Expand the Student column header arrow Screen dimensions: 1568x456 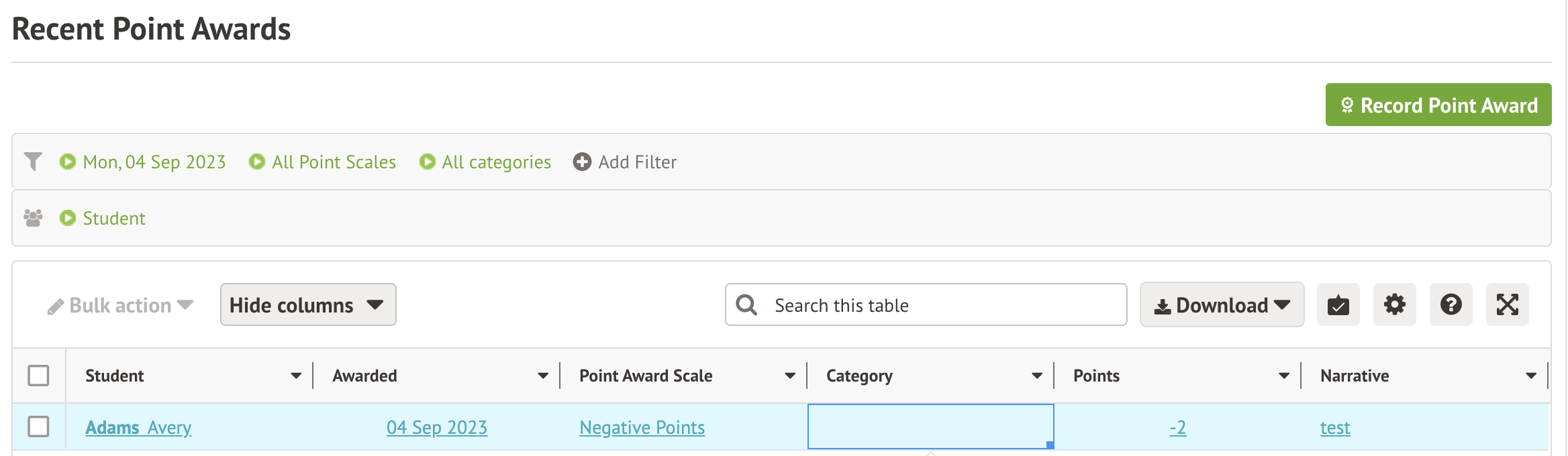click(x=296, y=376)
